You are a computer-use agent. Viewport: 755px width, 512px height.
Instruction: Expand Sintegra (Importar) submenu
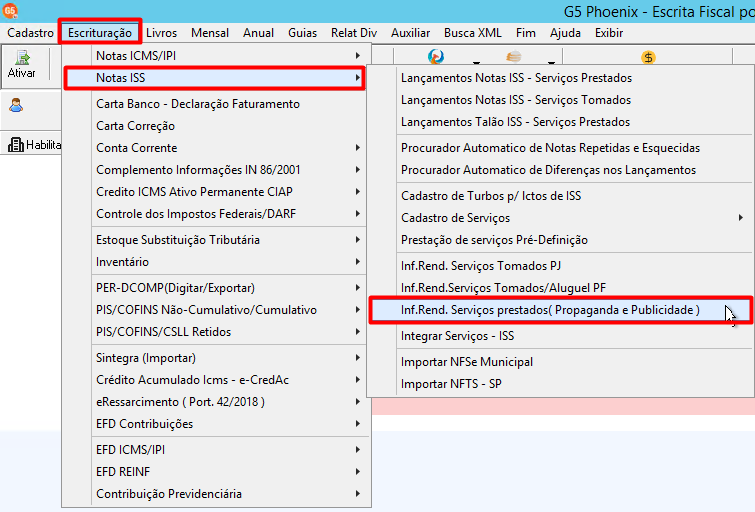(x=215, y=358)
